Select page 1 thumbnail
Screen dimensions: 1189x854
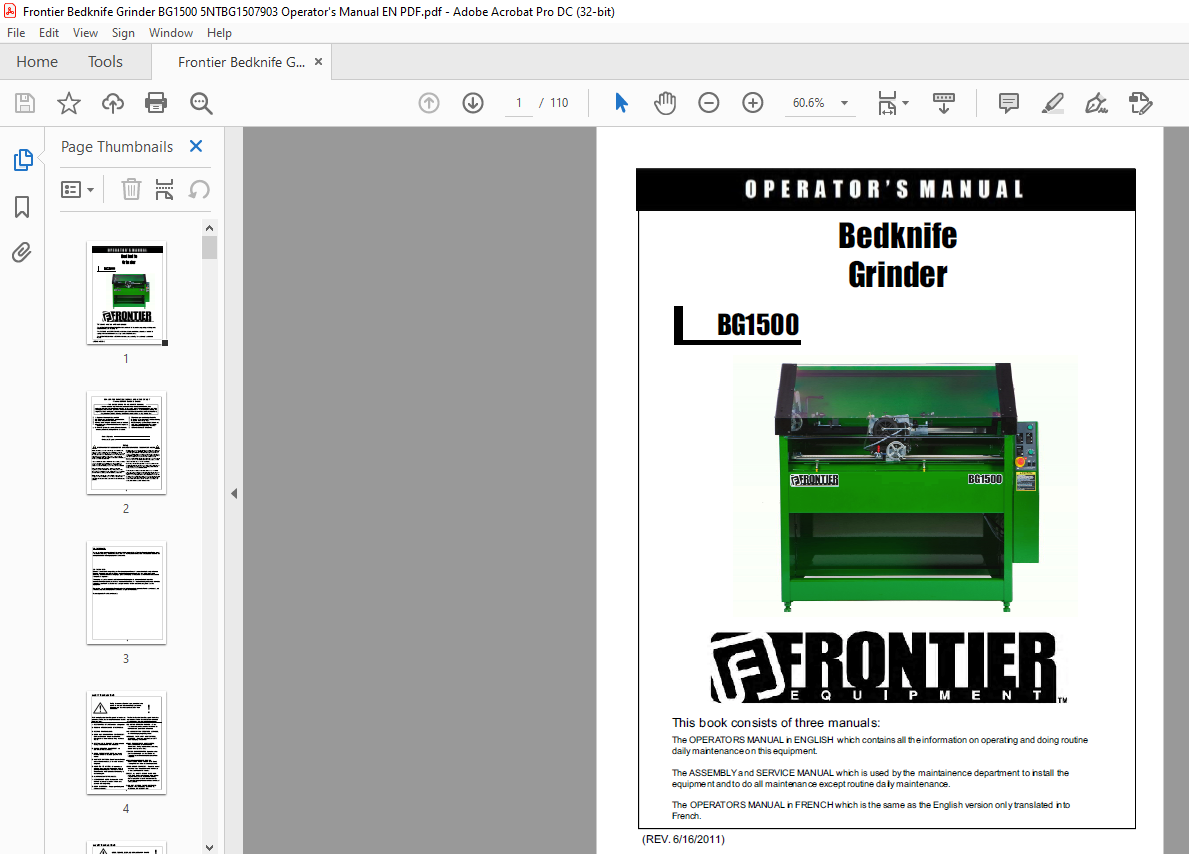[x=127, y=294]
